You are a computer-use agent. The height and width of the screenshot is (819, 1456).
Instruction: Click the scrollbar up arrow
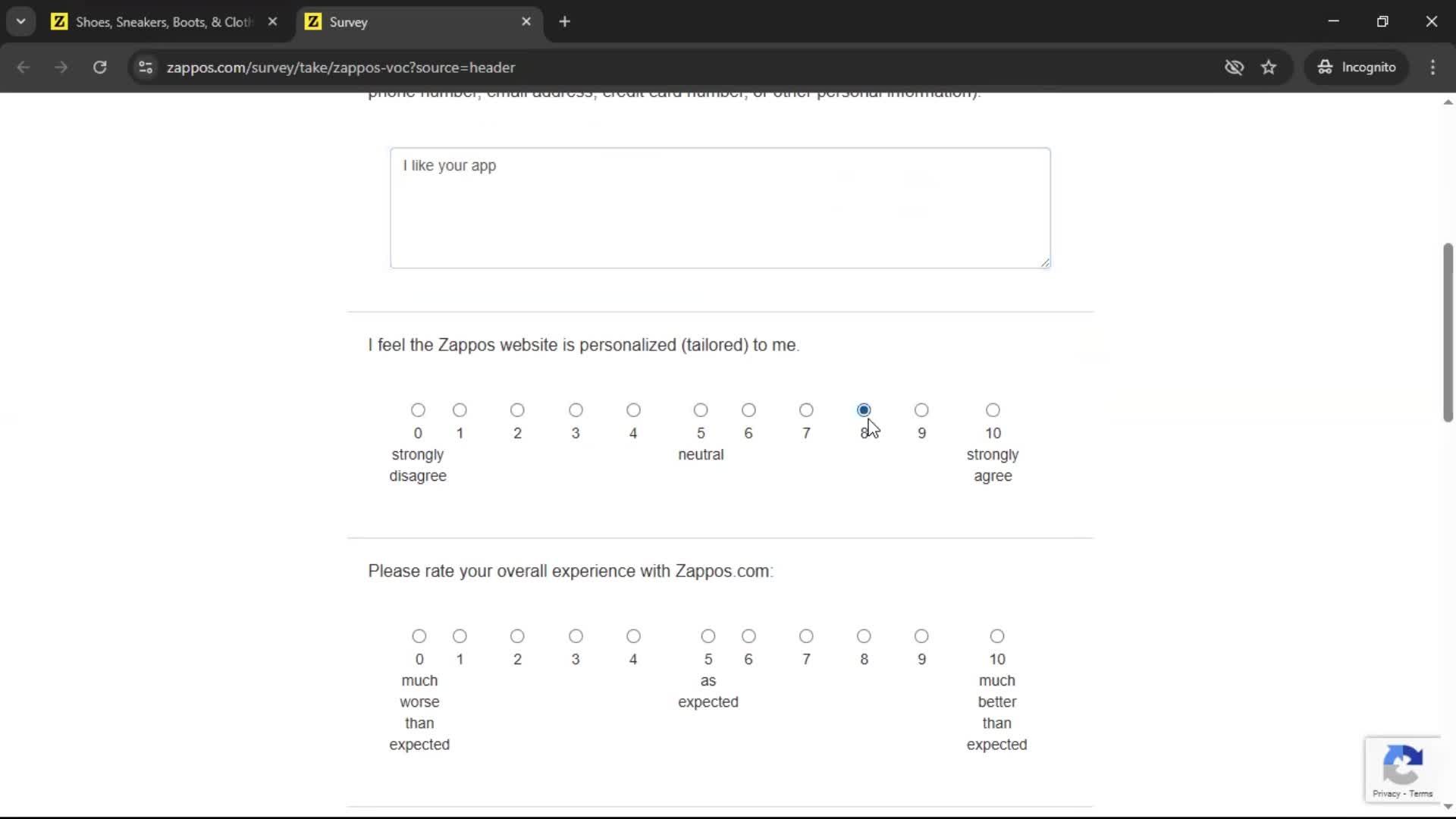[x=1448, y=102]
